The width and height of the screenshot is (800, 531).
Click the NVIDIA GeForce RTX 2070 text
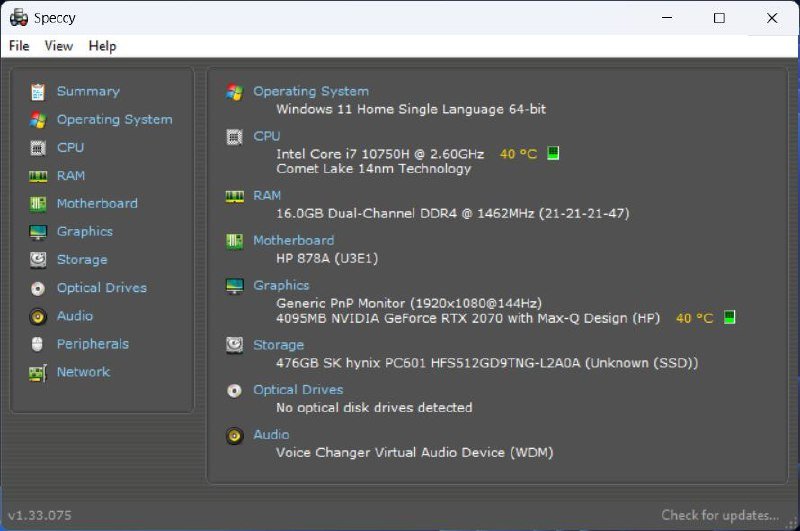(x=468, y=318)
